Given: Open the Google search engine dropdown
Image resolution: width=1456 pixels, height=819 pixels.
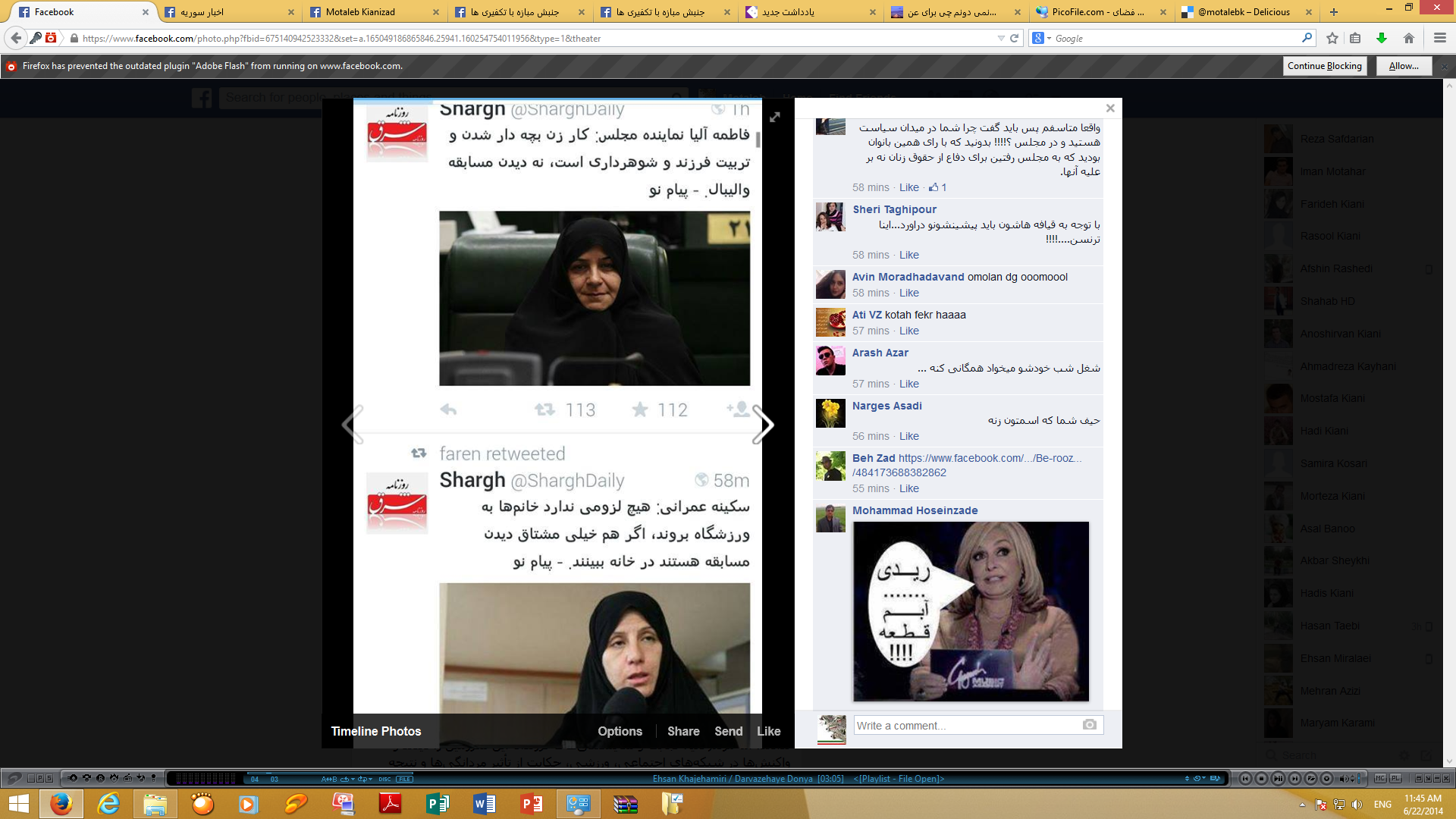Looking at the screenshot, I should point(1041,38).
